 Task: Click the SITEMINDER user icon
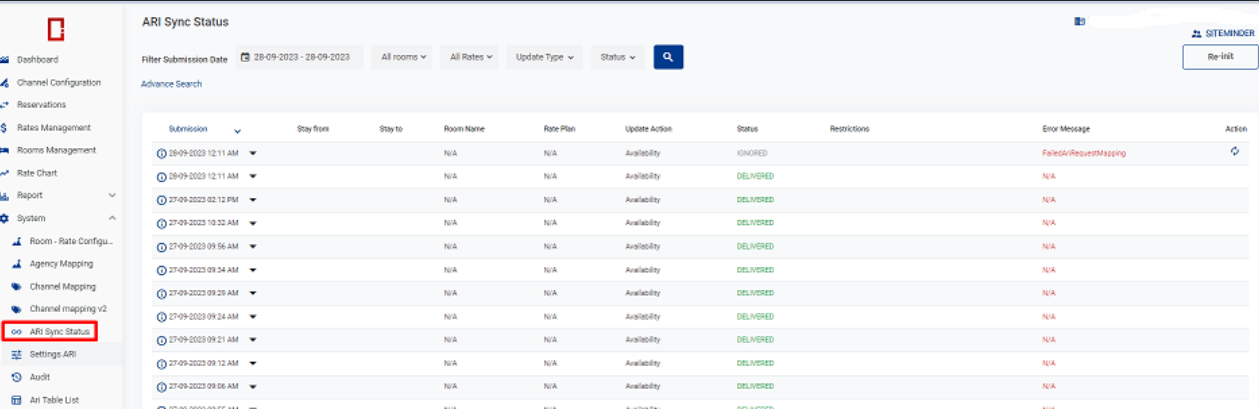click(x=1196, y=33)
